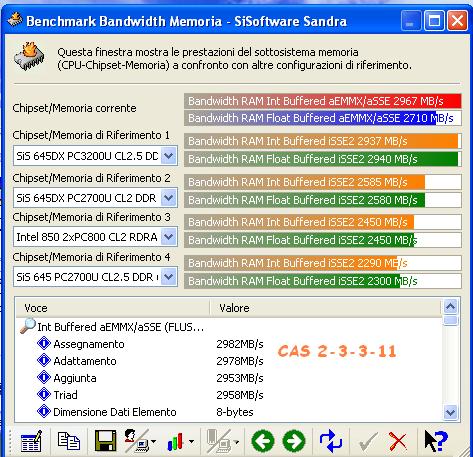This screenshot has width=473, height=457.
Task: Select the Assegnamento row
Action: (229, 344)
